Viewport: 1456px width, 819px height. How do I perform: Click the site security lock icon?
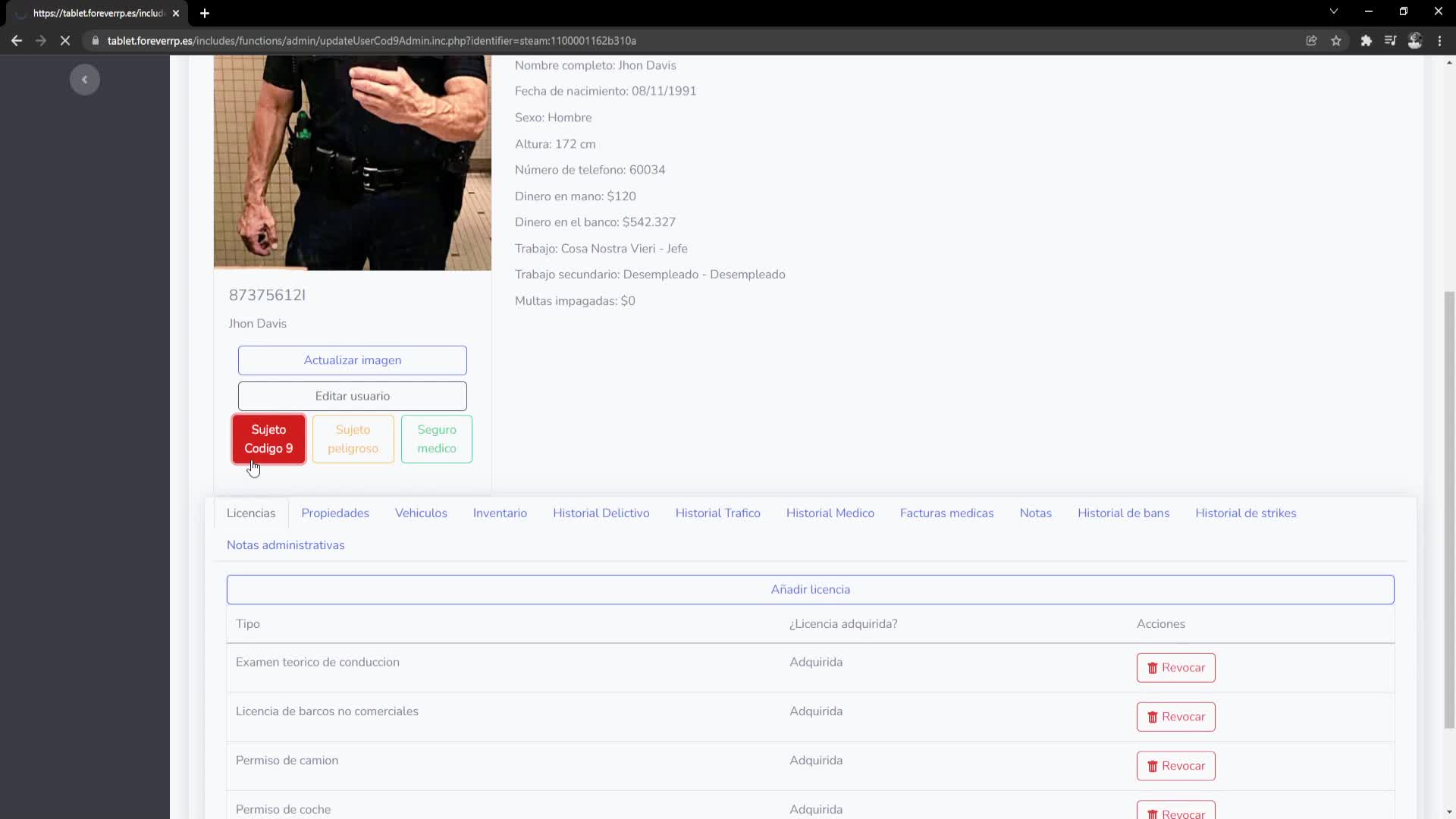[x=96, y=40]
